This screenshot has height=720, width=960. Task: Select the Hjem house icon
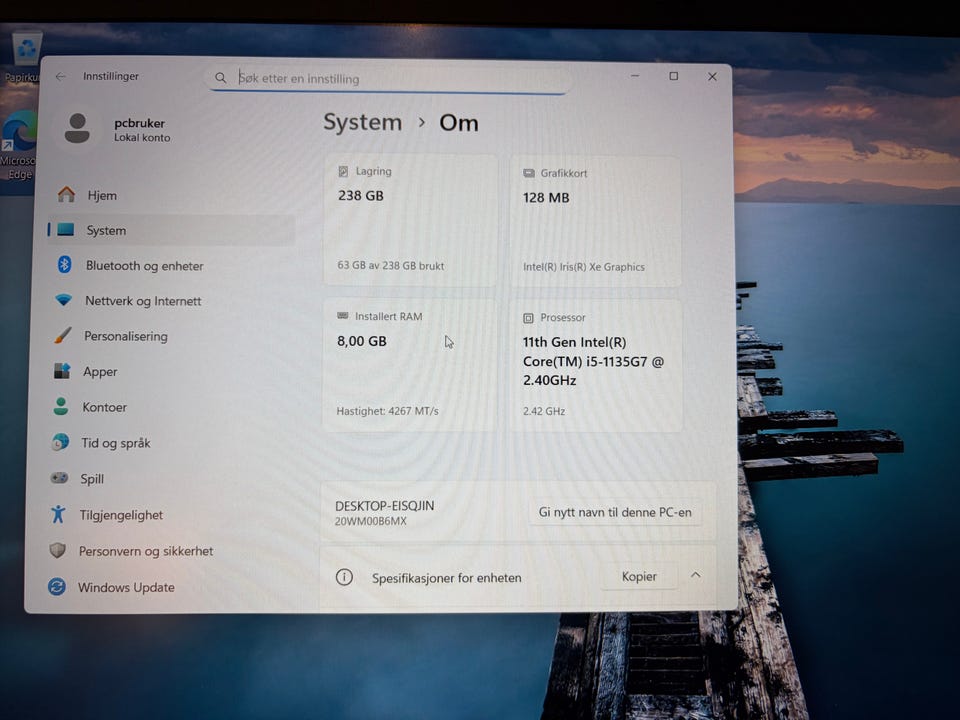point(66,195)
